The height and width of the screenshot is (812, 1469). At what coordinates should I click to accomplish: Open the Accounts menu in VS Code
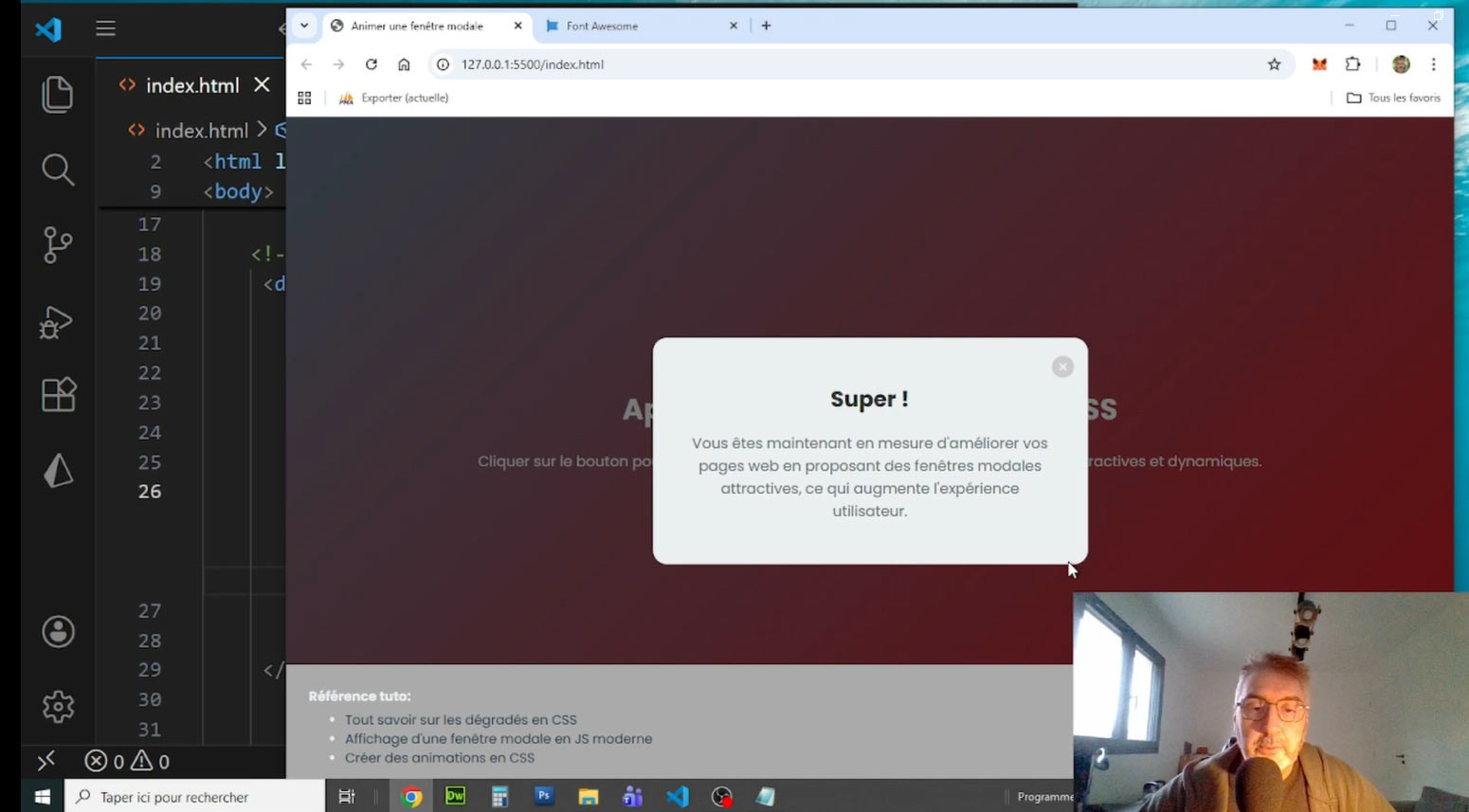point(58,632)
